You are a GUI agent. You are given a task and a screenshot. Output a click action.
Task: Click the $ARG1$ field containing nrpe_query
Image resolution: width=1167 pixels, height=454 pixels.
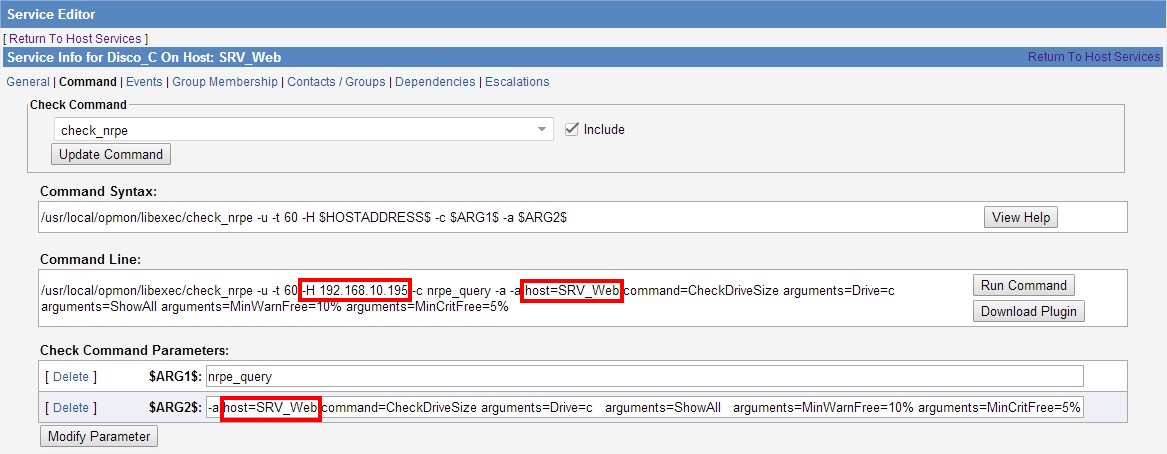[x=644, y=376]
